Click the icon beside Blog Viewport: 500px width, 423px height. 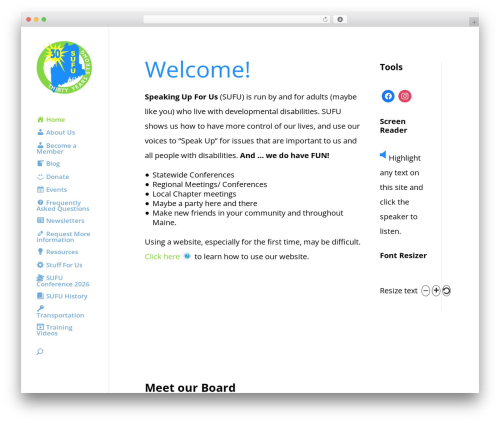(x=40, y=163)
